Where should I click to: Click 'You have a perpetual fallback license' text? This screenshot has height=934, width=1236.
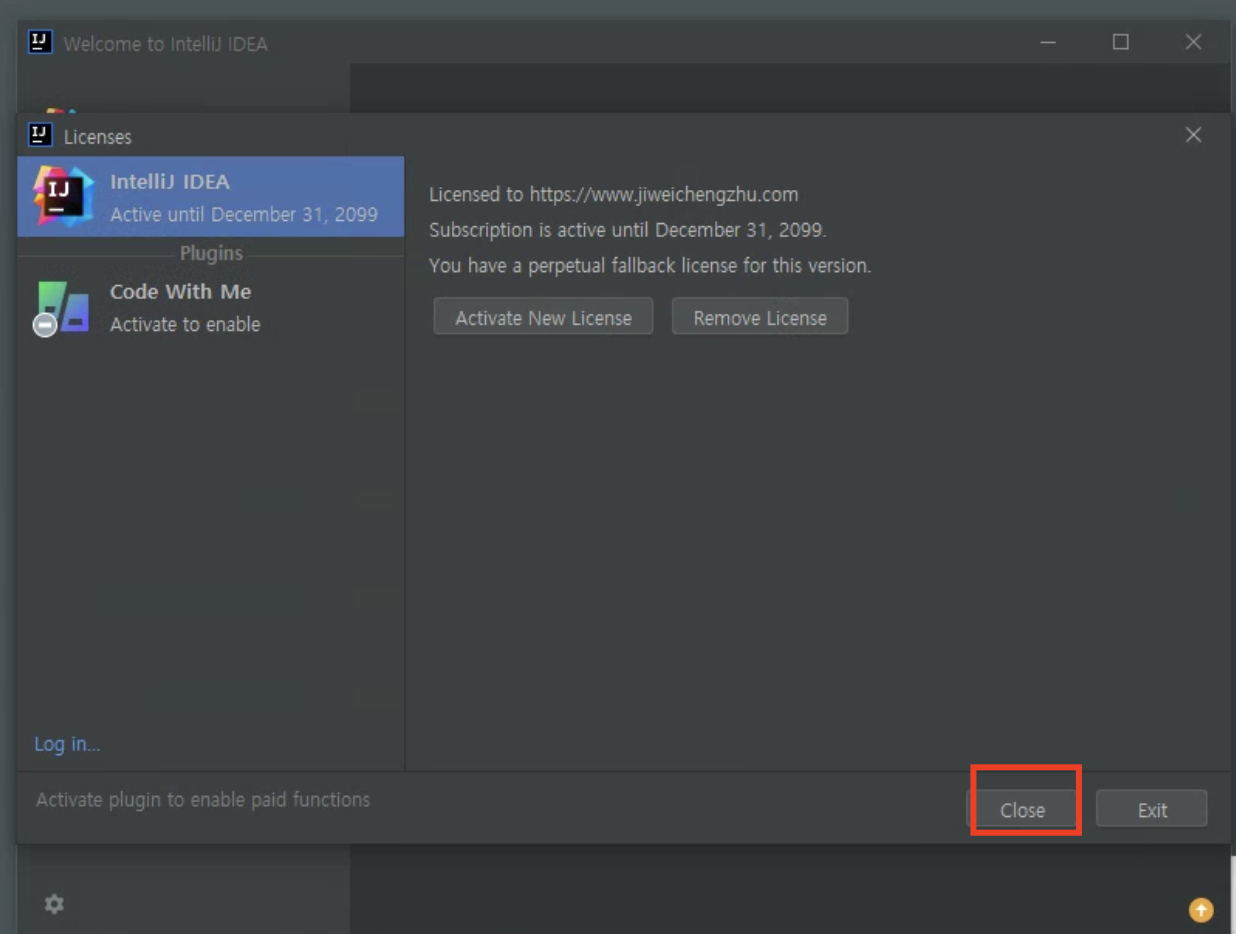point(650,266)
